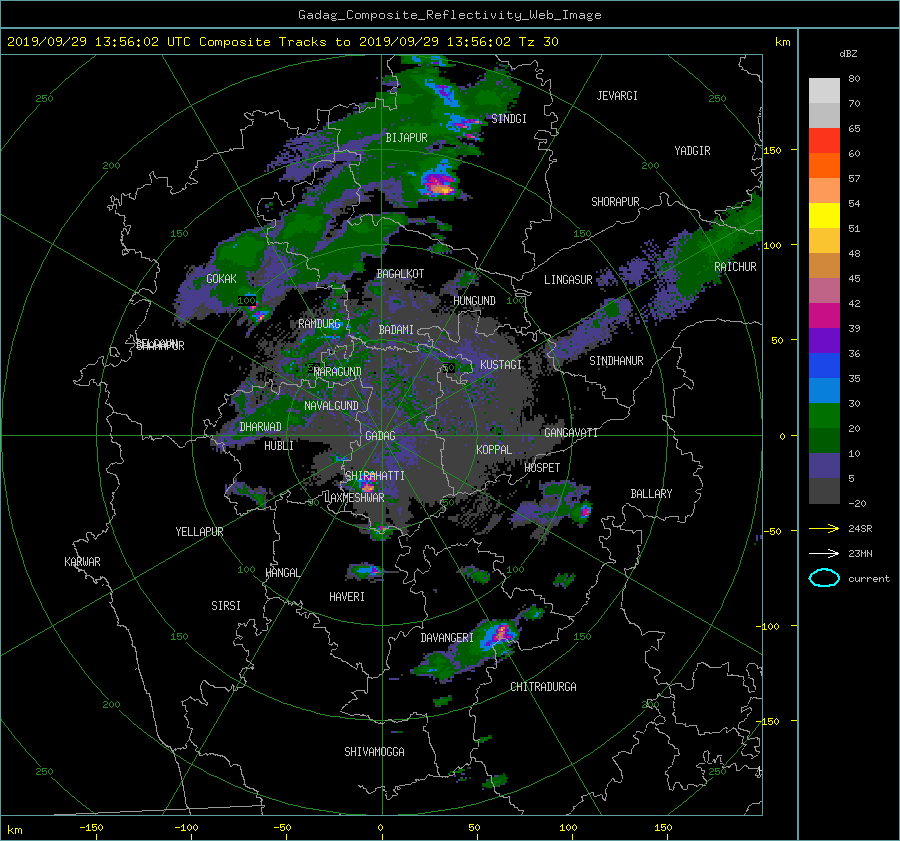Click the storm cell near Ballary

(x=584, y=510)
